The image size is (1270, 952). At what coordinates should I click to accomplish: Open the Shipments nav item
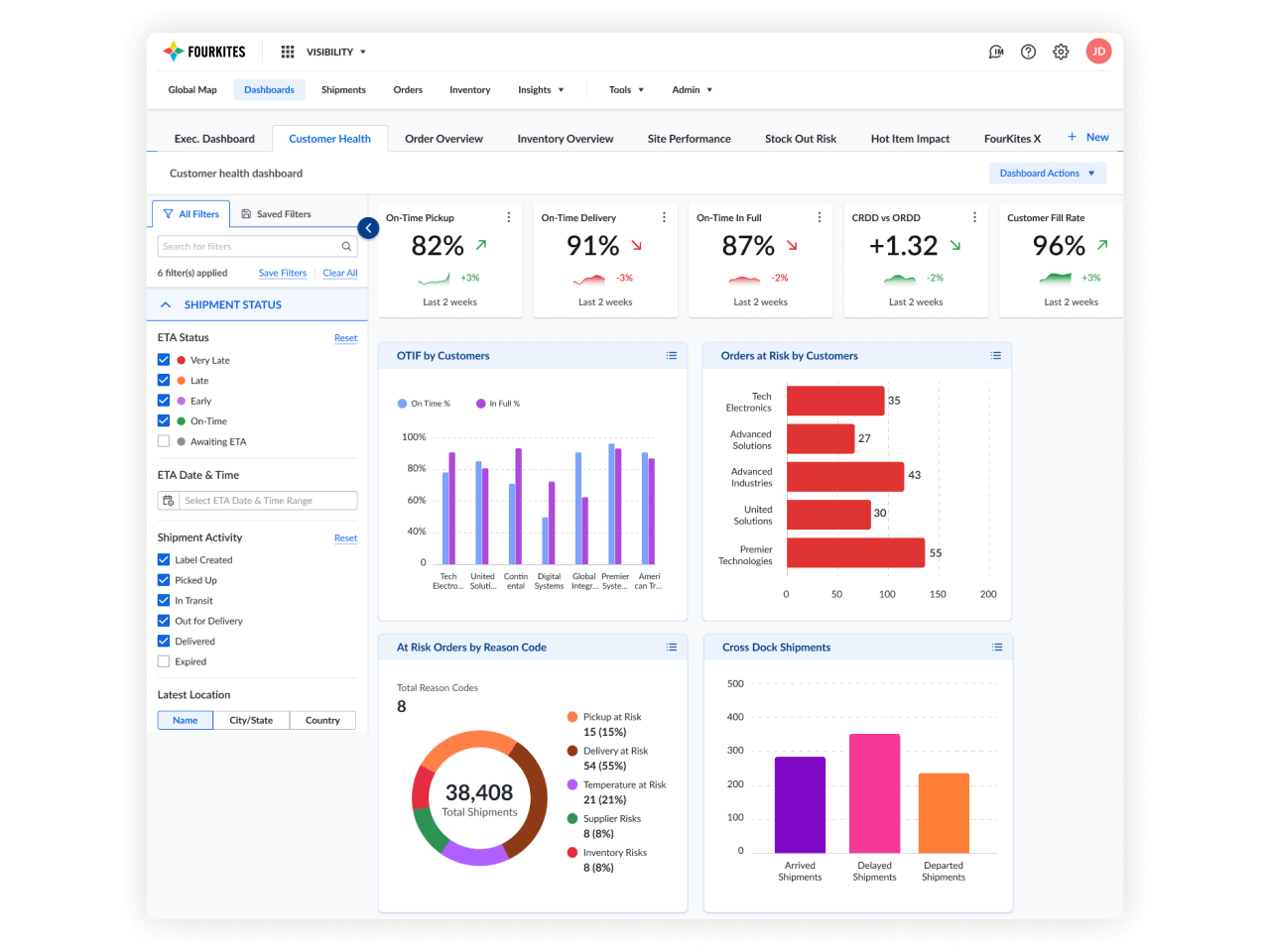[343, 89]
